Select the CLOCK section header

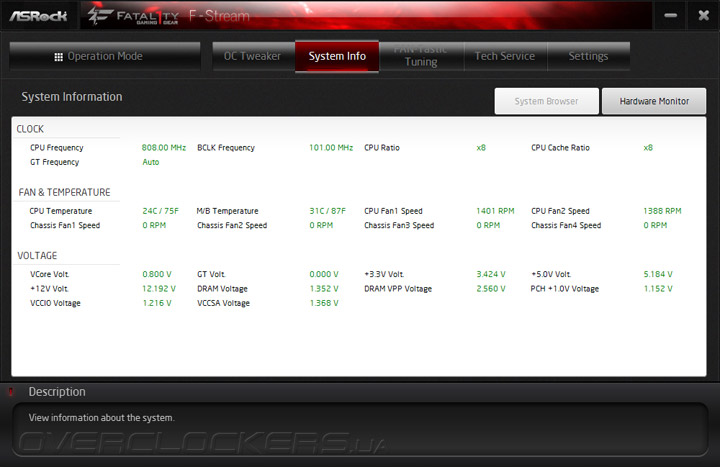coord(30,129)
